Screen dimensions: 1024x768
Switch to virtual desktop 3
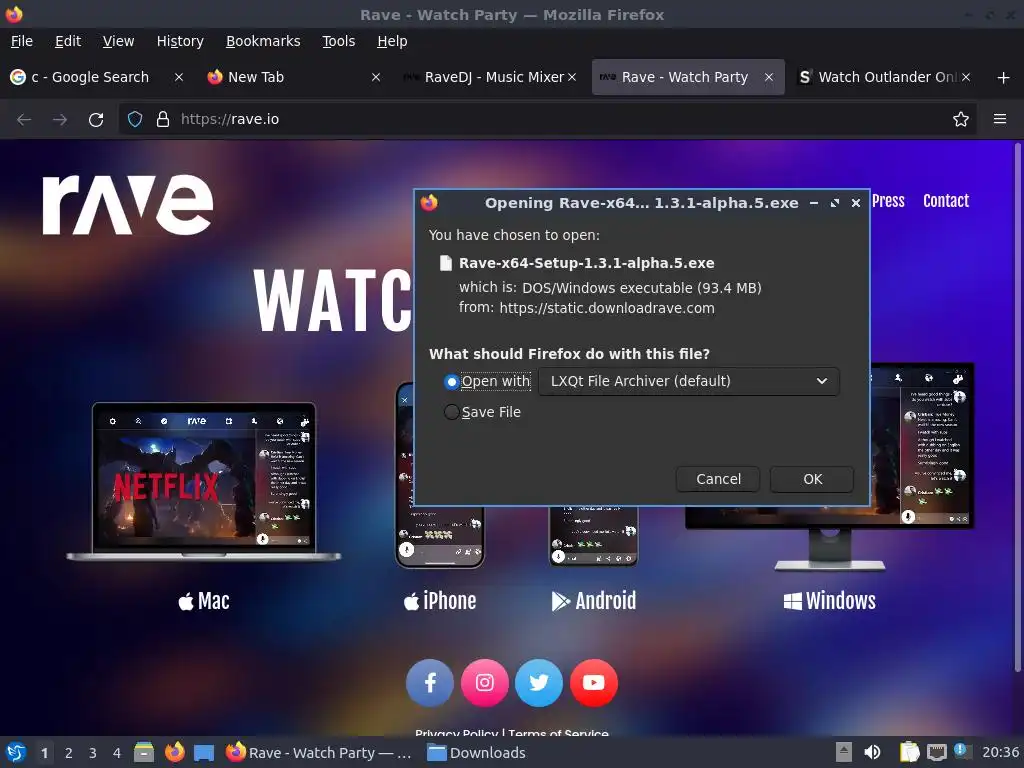(93, 753)
